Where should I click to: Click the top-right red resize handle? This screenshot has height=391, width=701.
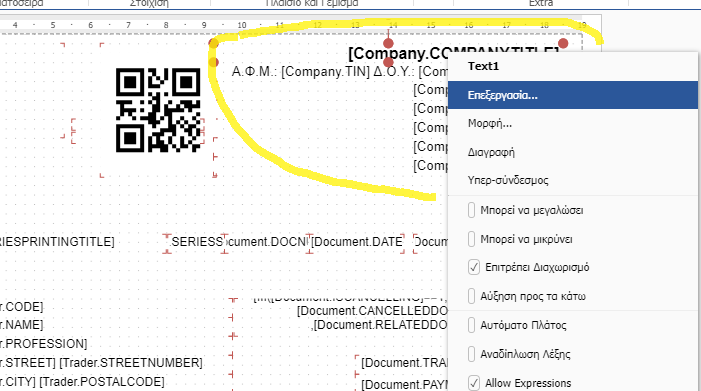[563, 43]
